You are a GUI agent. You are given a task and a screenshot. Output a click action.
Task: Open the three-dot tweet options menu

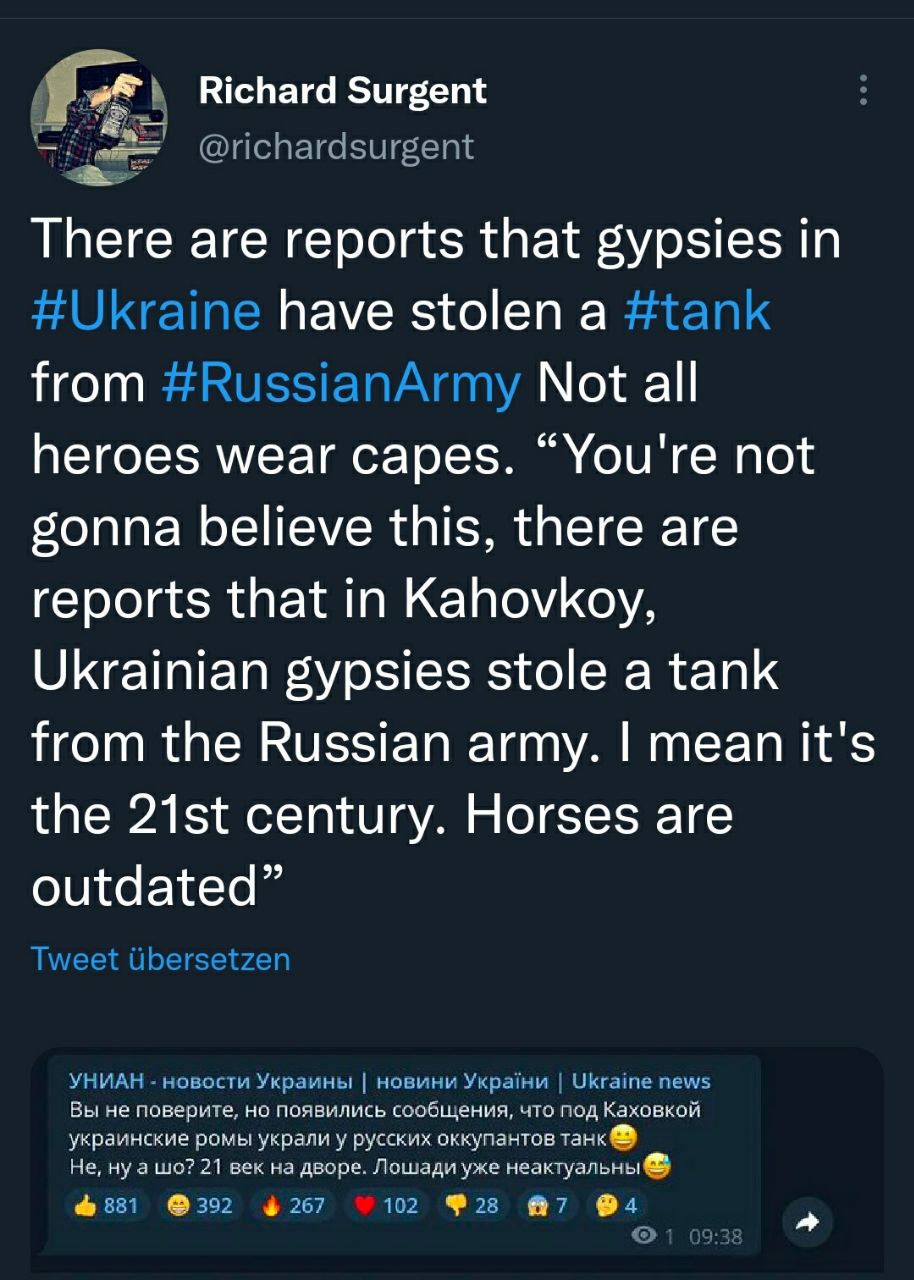863,90
